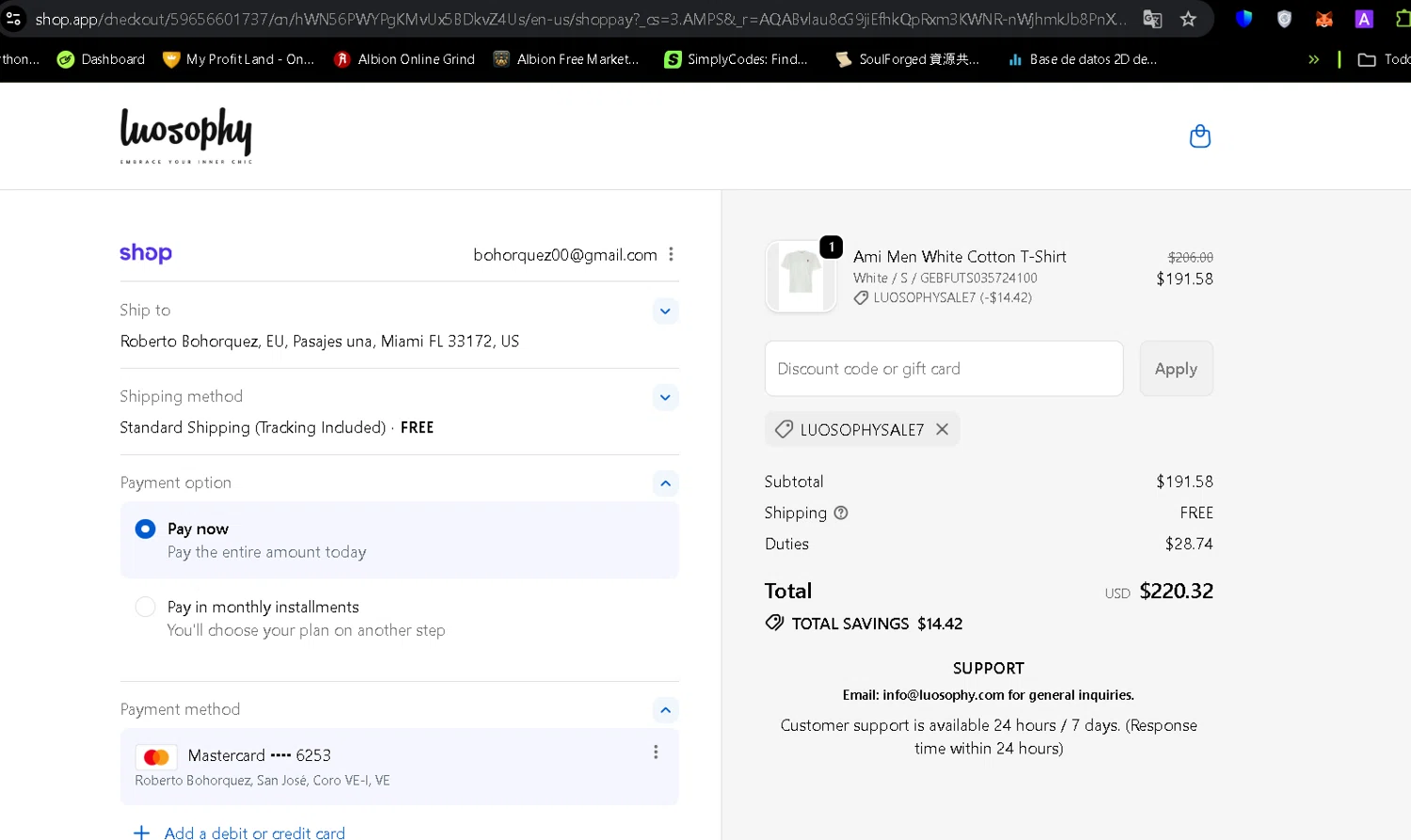Click the Shipping help question mark icon
This screenshot has height=840, width=1411.
(841, 513)
